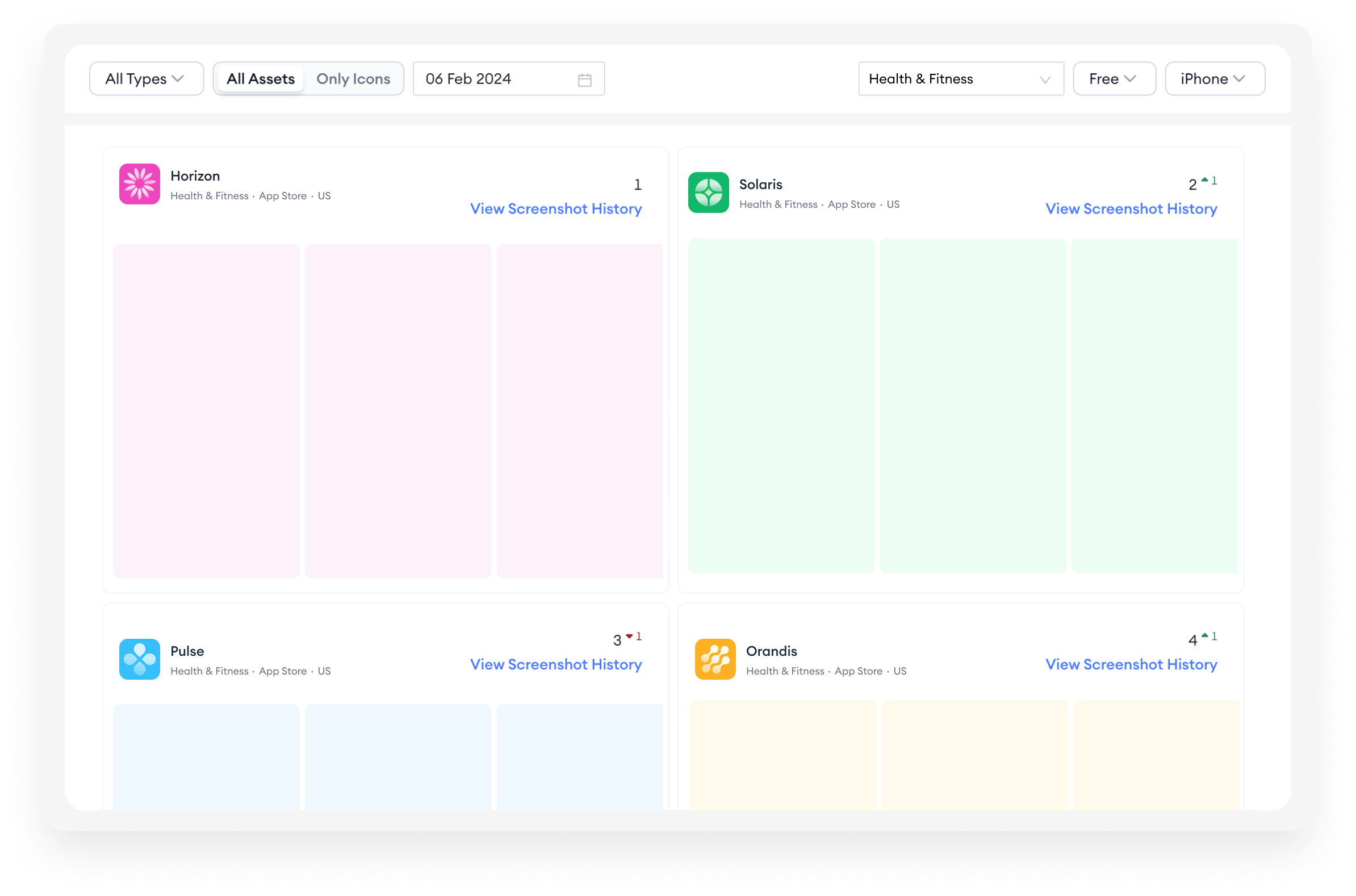Click the Pulse blue app icon
This screenshot has width=1356, height=896.
tap(140, 659)
